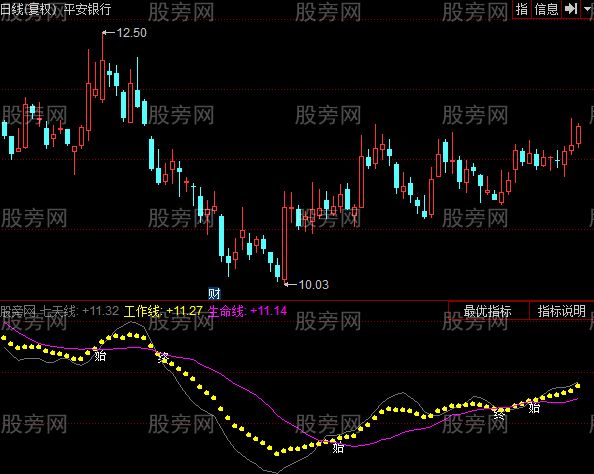The height and width of the screenshot is (474, 594).
Task: Select the 12.50 high price label
Action: tap(131, 33)
